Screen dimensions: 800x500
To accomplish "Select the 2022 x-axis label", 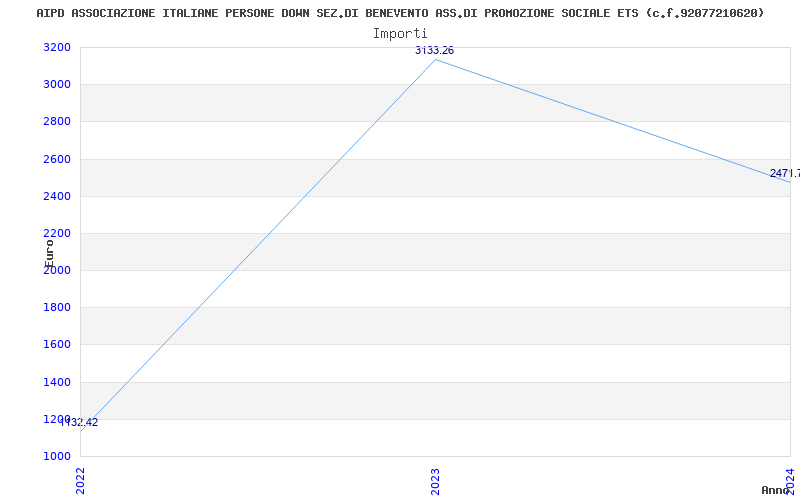I will point(80,480).
